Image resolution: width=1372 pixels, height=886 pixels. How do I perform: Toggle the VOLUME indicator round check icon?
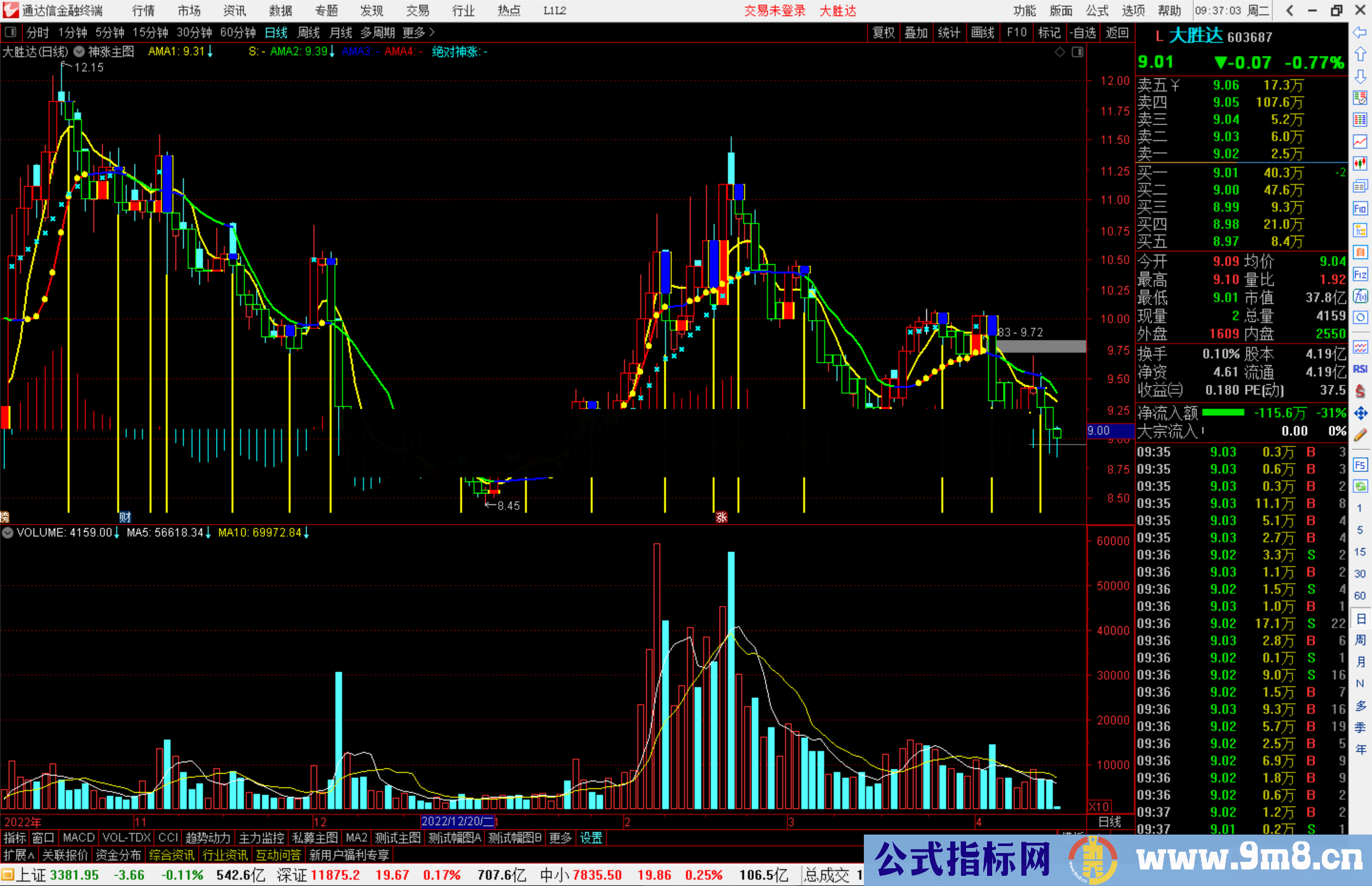point(8,533)
